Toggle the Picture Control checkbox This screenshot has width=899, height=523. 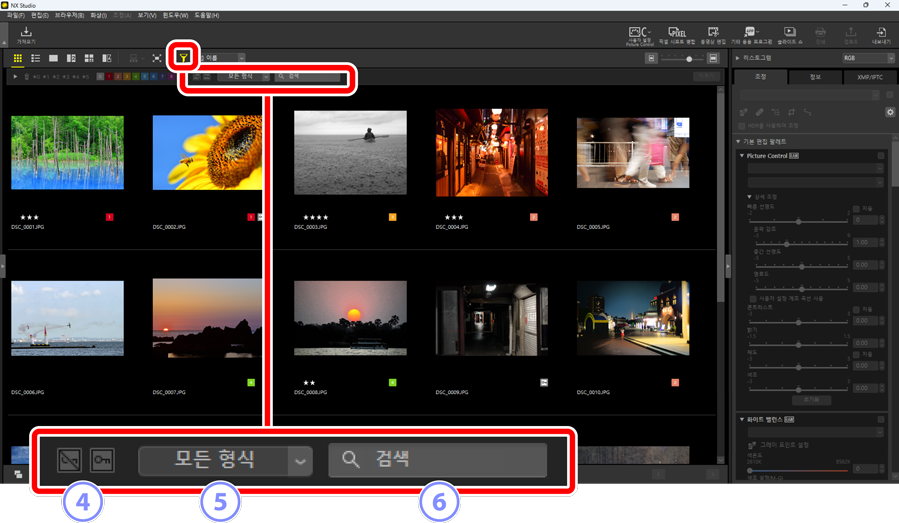click(x=881, y=156)
